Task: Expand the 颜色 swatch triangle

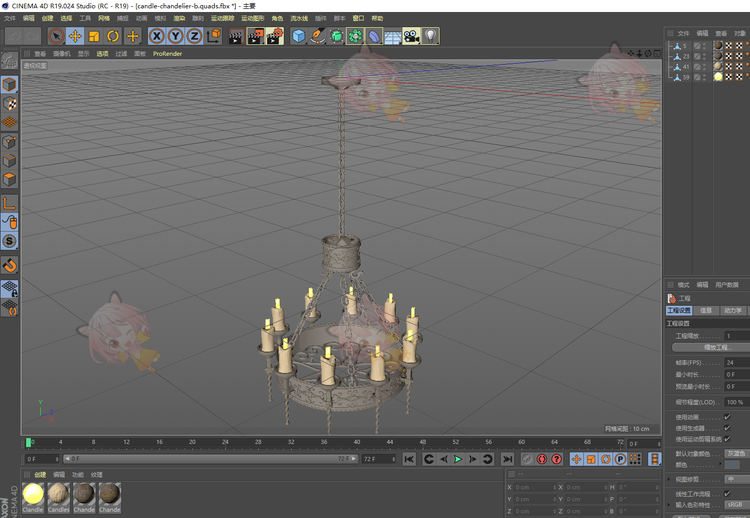Action: coord(720,464)
